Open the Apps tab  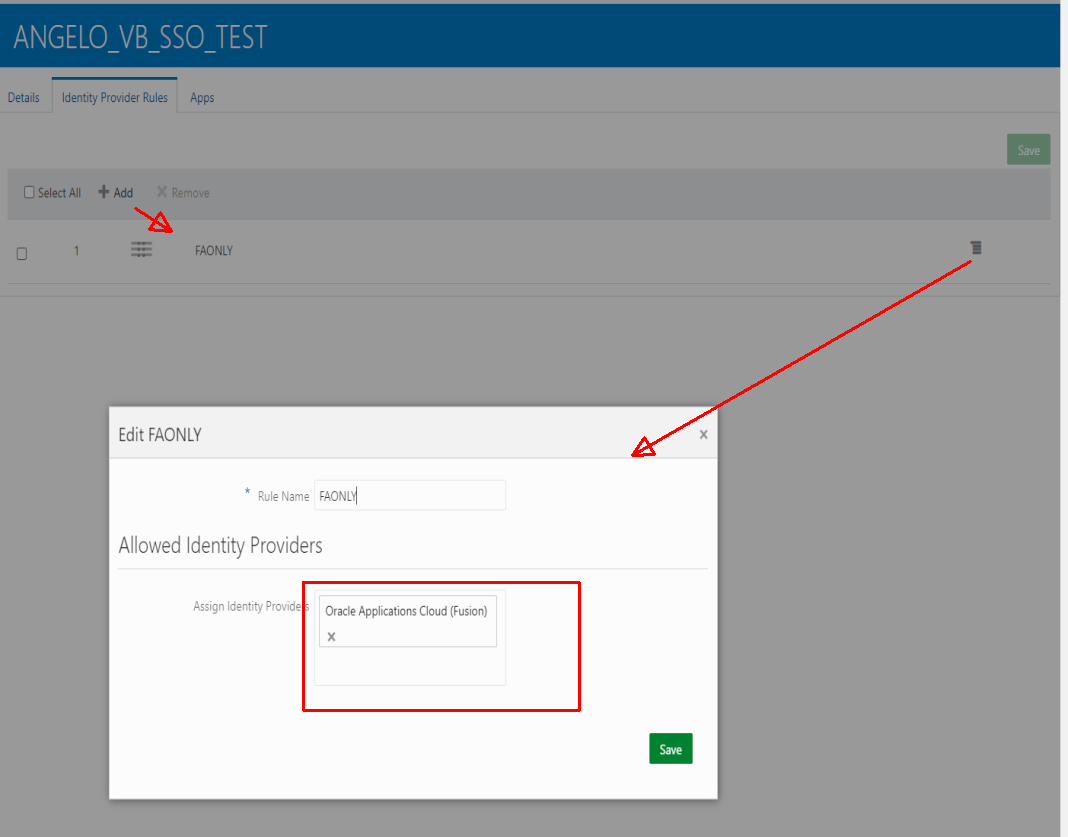[x=202, y=98]
